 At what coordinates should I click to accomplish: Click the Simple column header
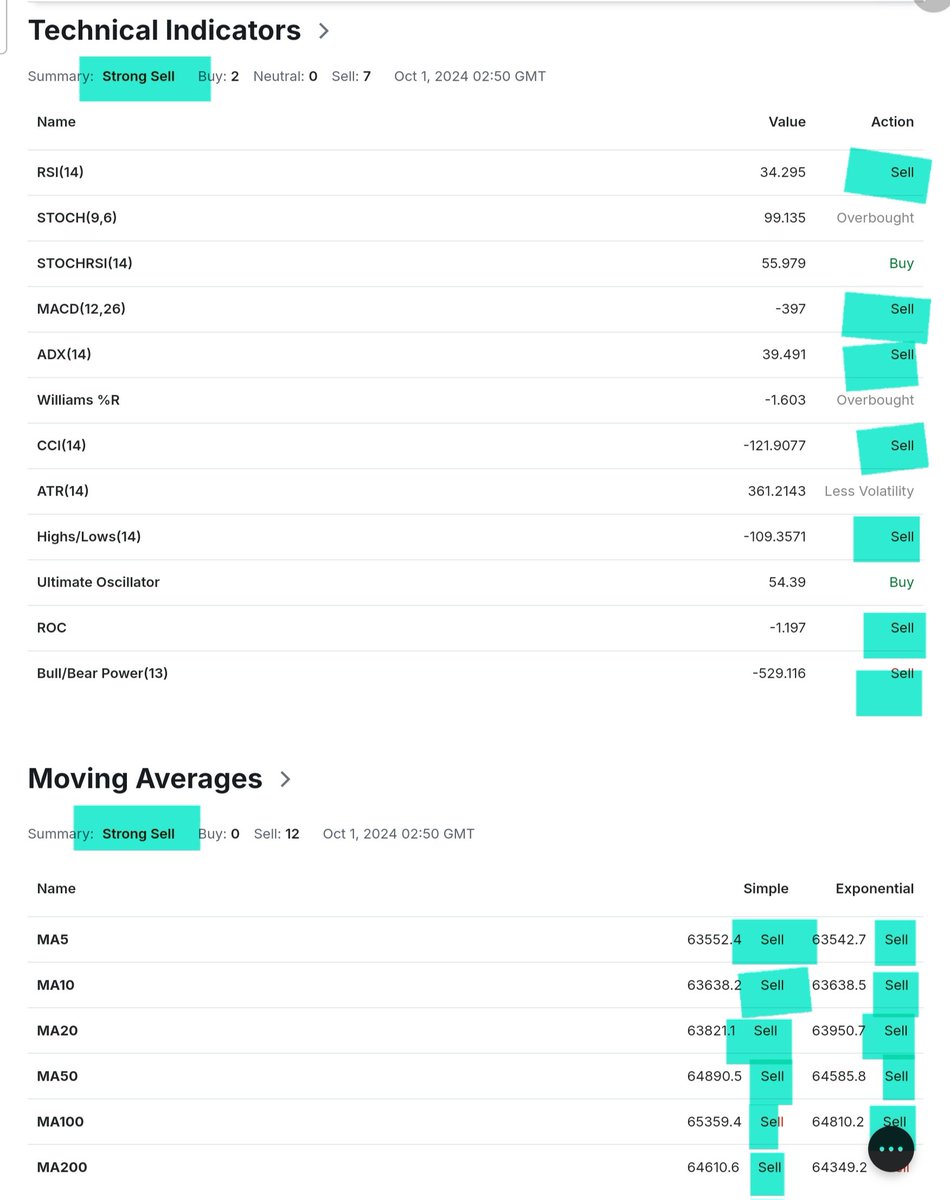(x=766, y=888)
